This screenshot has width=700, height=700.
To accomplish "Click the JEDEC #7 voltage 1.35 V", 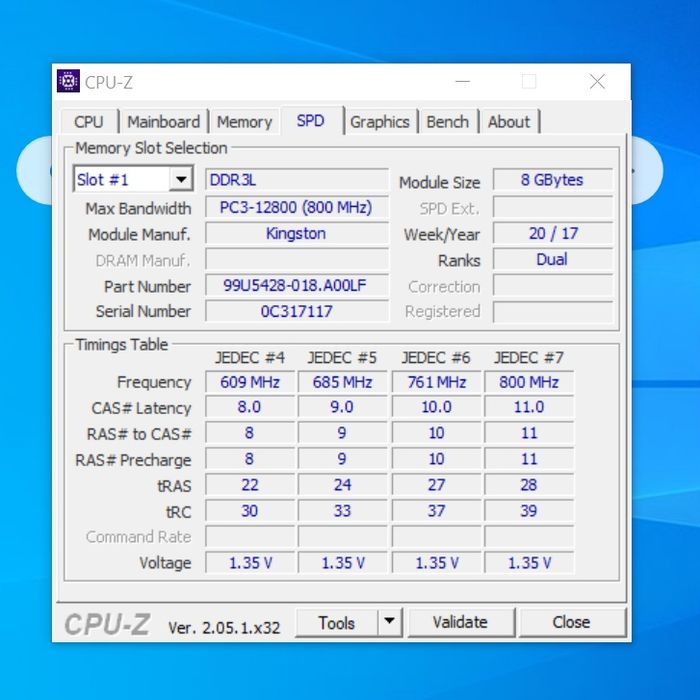I will [x=529, y=562].
